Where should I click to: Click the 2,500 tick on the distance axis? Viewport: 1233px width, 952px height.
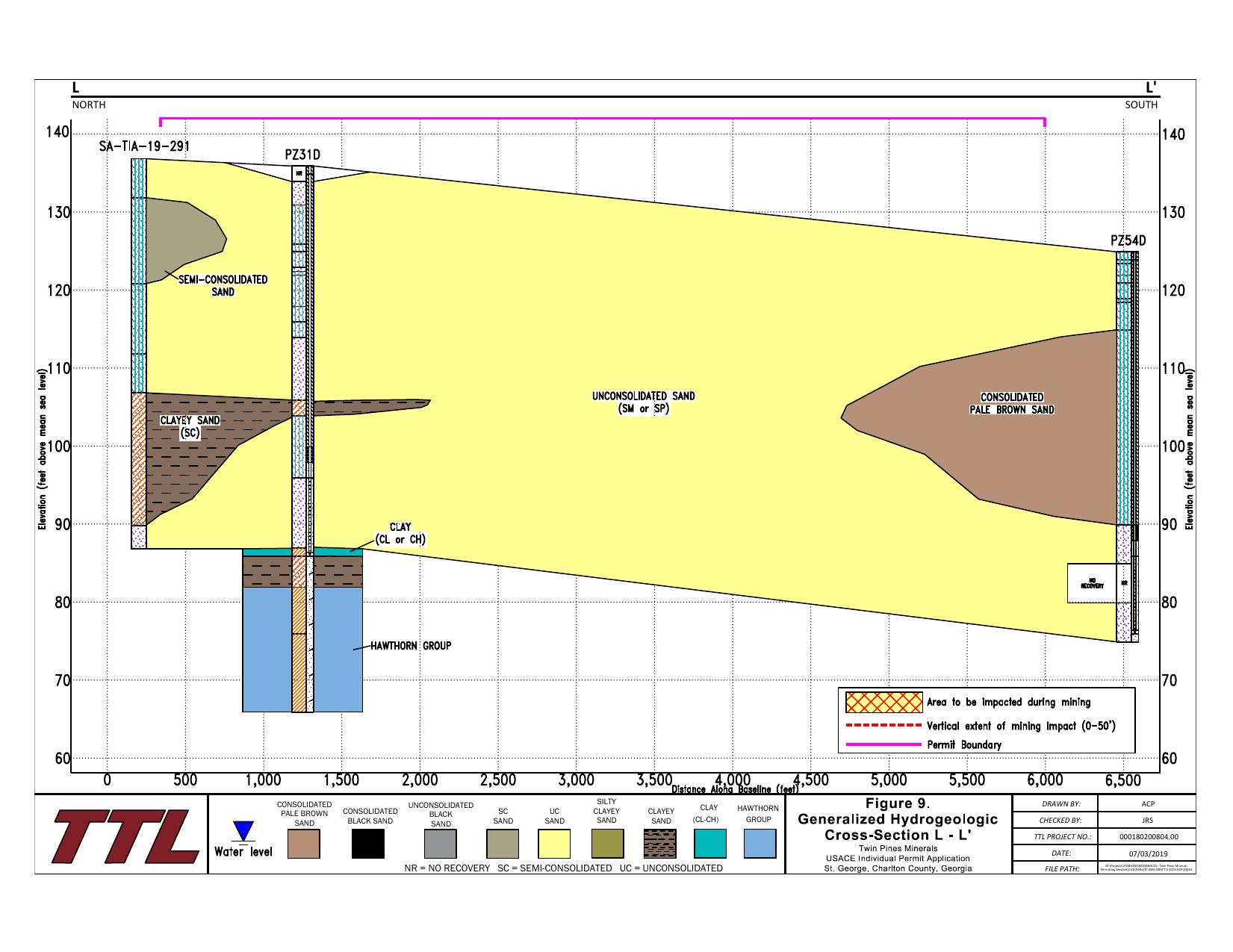pos(497,780)
